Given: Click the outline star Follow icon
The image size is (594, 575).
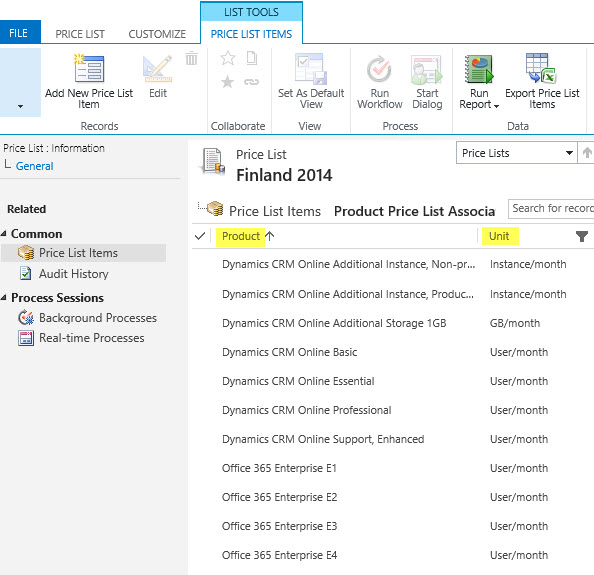Looking at the screenshot, I should (228, 58).
